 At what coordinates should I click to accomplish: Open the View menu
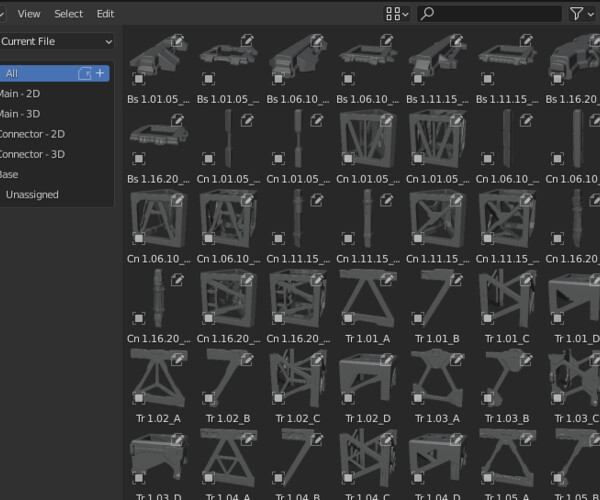[29, 14]
